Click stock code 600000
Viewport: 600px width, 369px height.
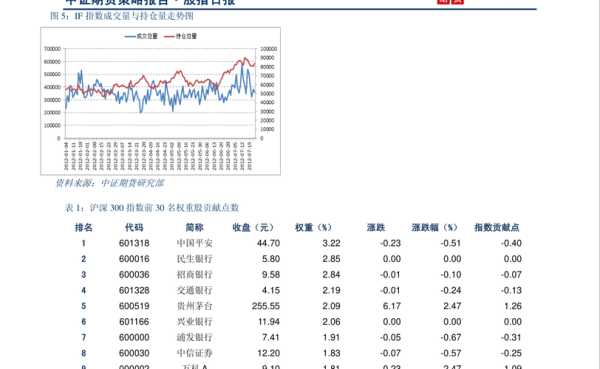[x=134, y=338]
